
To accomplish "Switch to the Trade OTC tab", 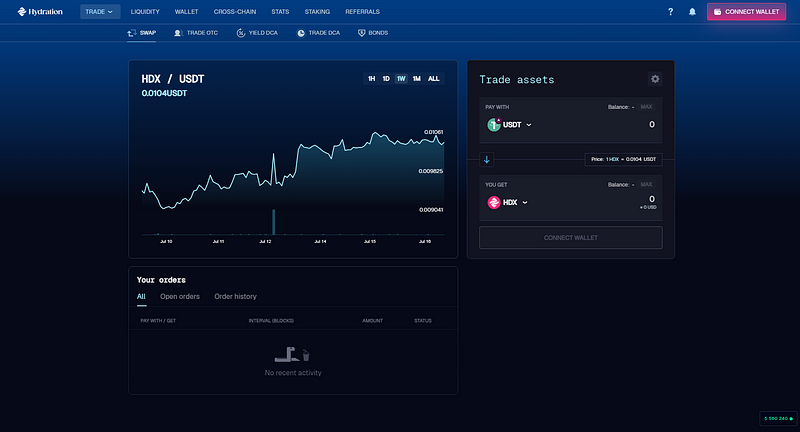I will click(x=196, y=33).
